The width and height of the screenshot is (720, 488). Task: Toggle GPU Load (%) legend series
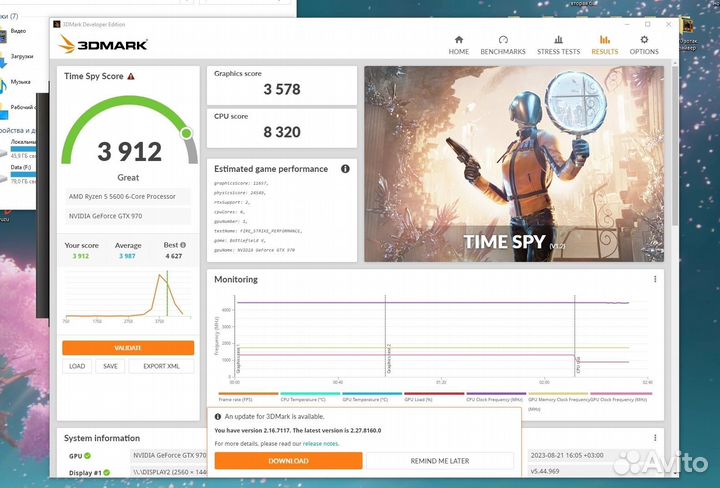tap(434, 397)
